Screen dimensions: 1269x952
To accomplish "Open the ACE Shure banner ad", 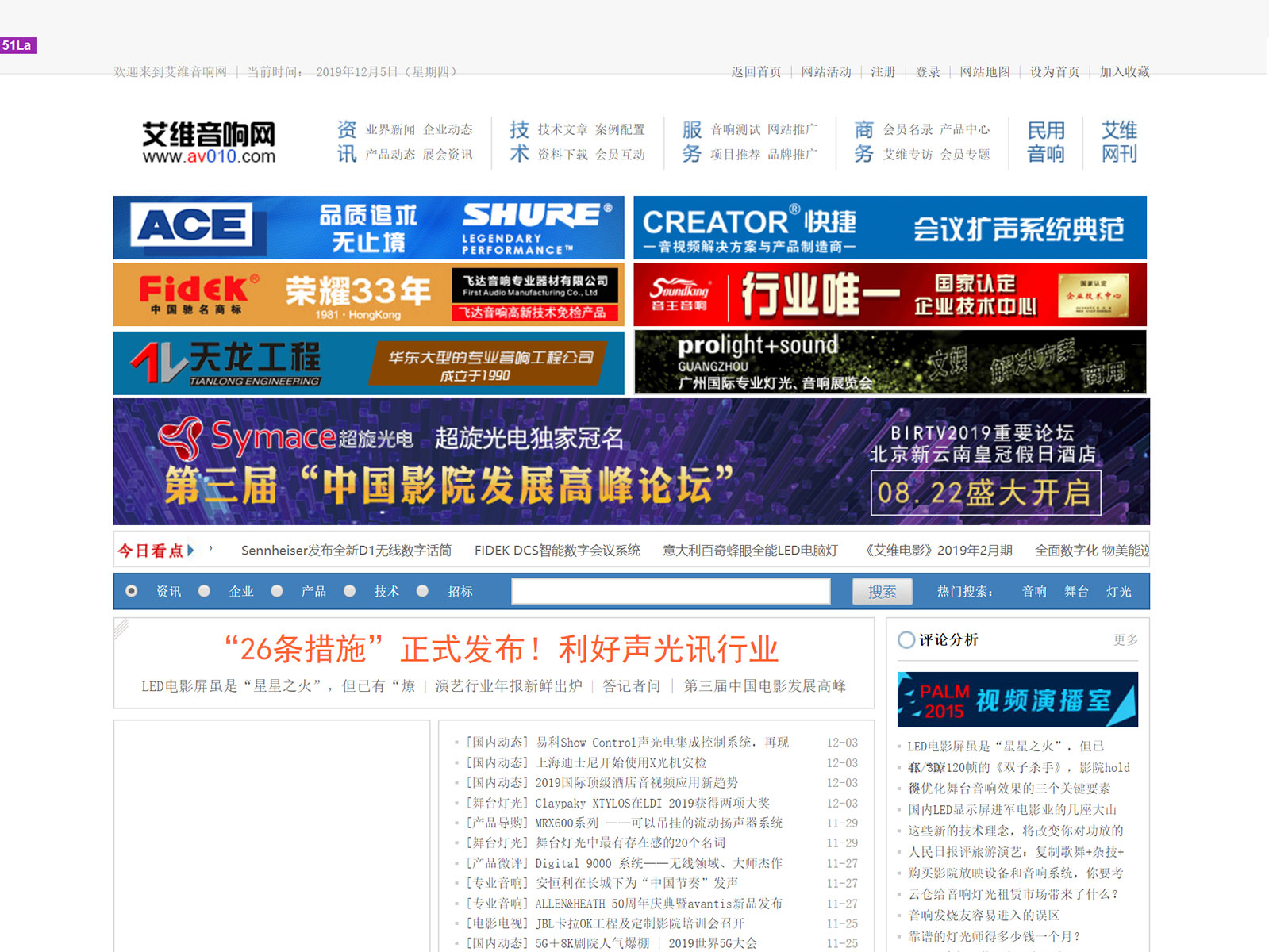I will pos(368,228).
